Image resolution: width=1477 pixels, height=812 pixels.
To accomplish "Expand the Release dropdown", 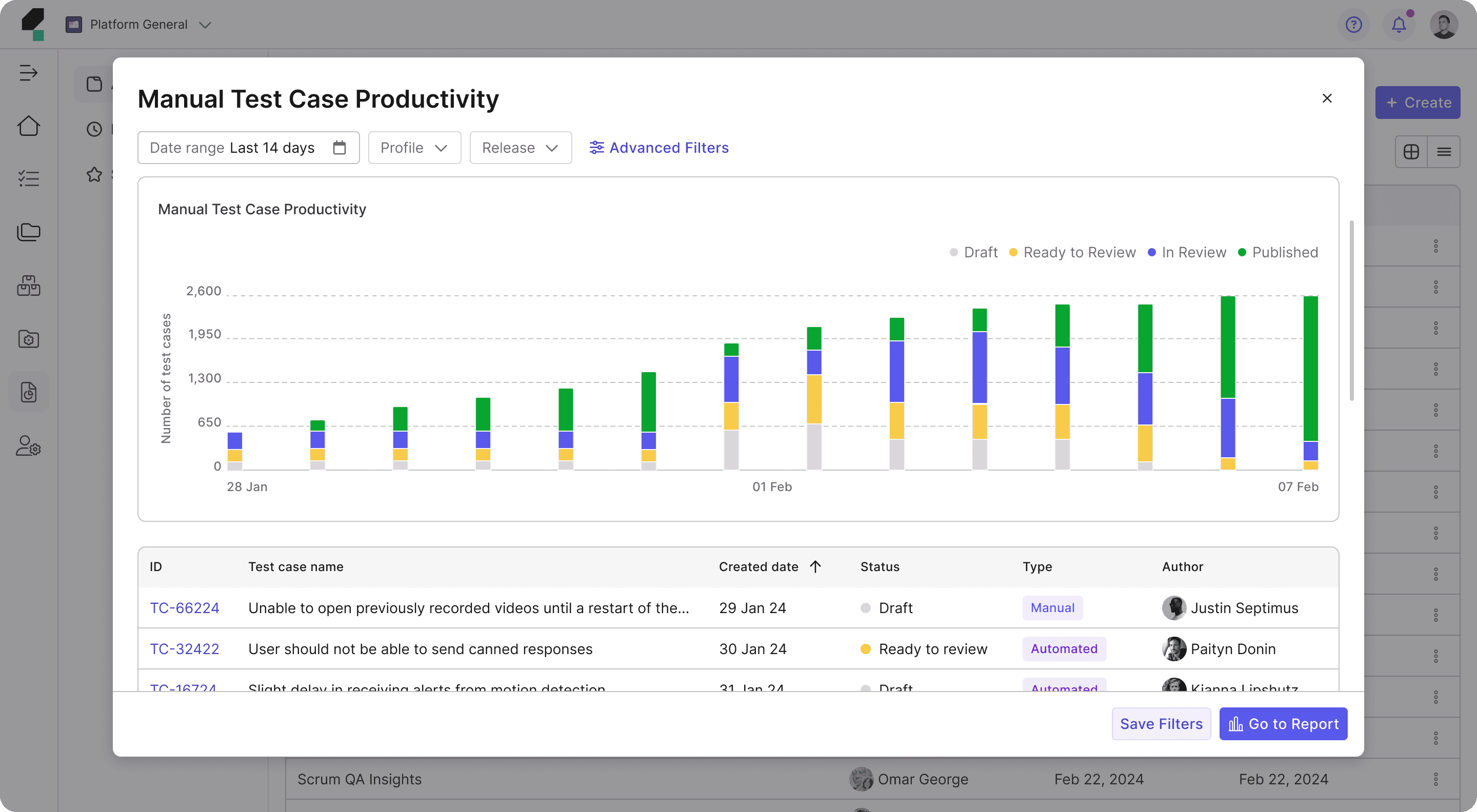I will coord(520,148).
